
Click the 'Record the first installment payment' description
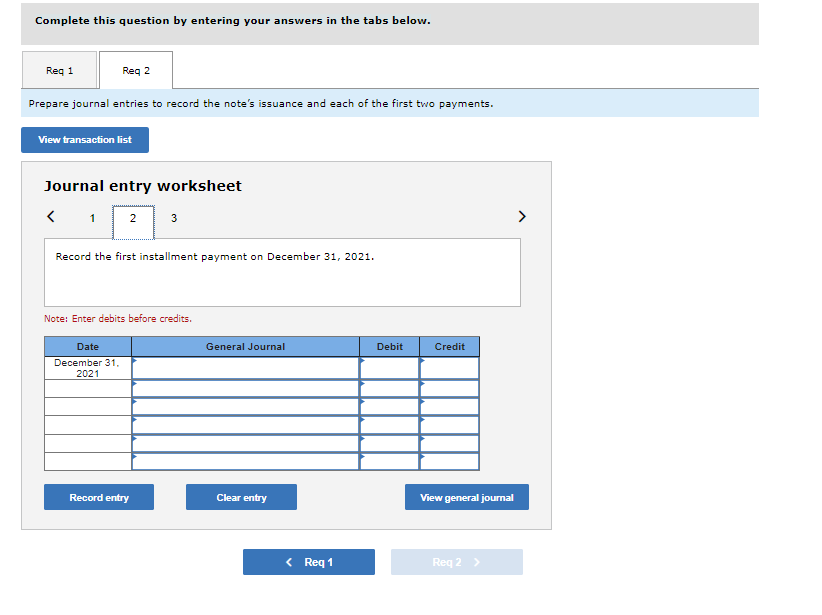pos(214,256)
